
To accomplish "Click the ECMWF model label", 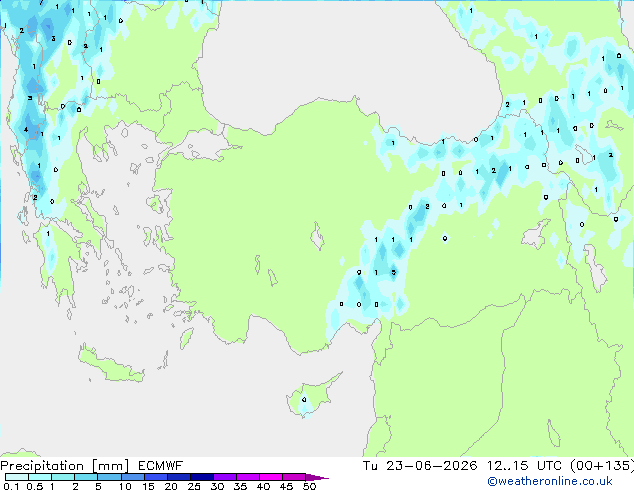I will (161, 466).
